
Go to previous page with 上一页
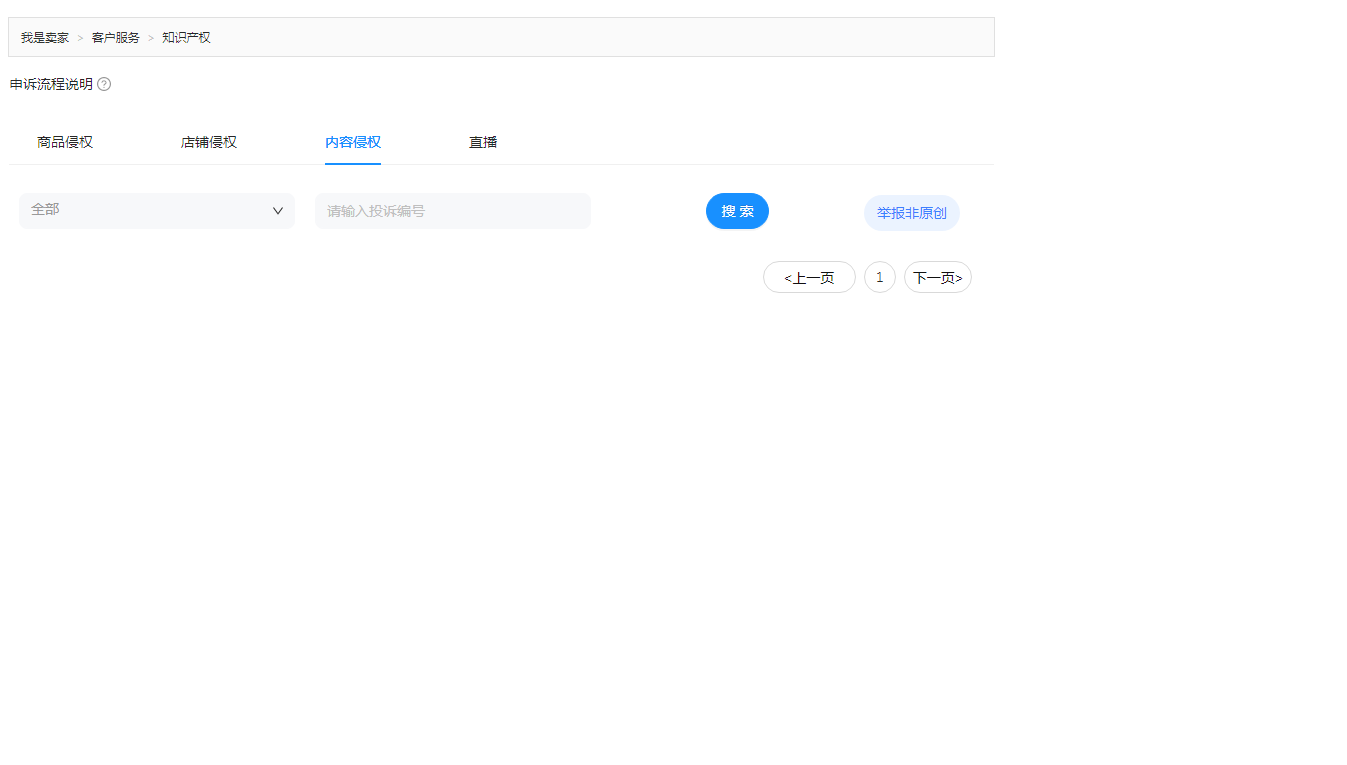[x=809, y=277]
